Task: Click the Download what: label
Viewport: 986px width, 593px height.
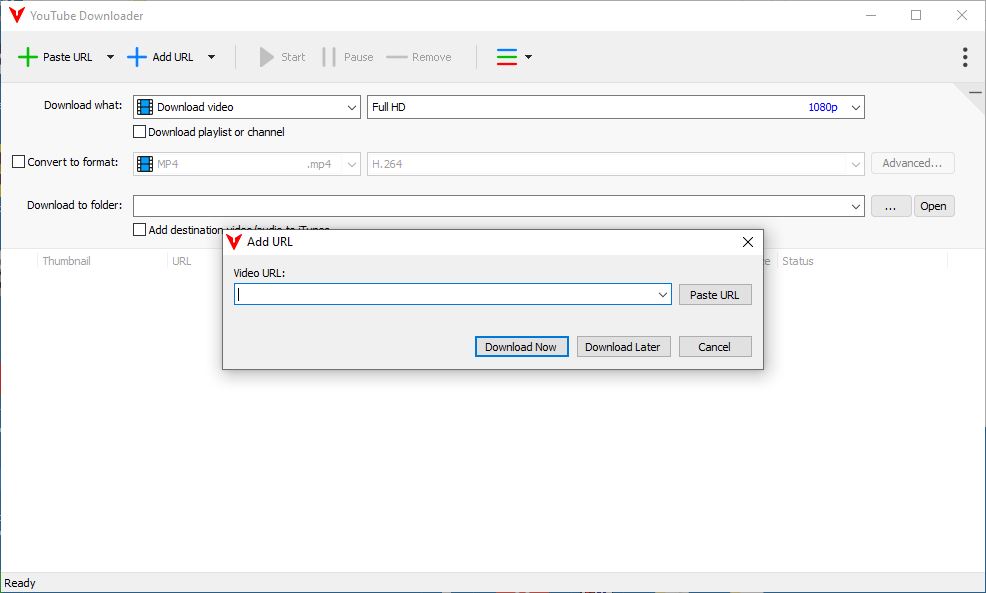Action: coord(83,105)
